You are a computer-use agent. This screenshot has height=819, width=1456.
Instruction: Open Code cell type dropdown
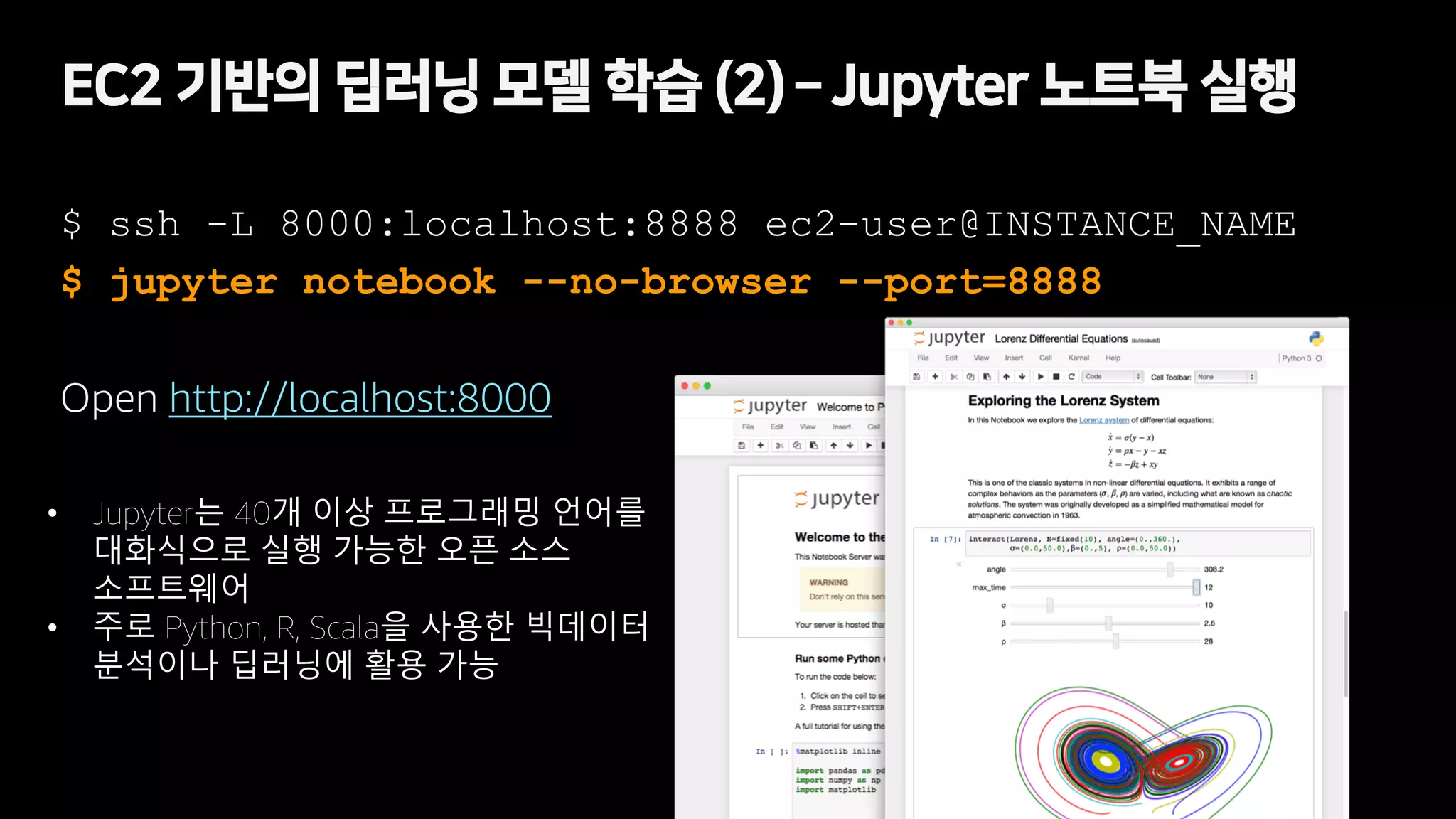[1113, 377]
